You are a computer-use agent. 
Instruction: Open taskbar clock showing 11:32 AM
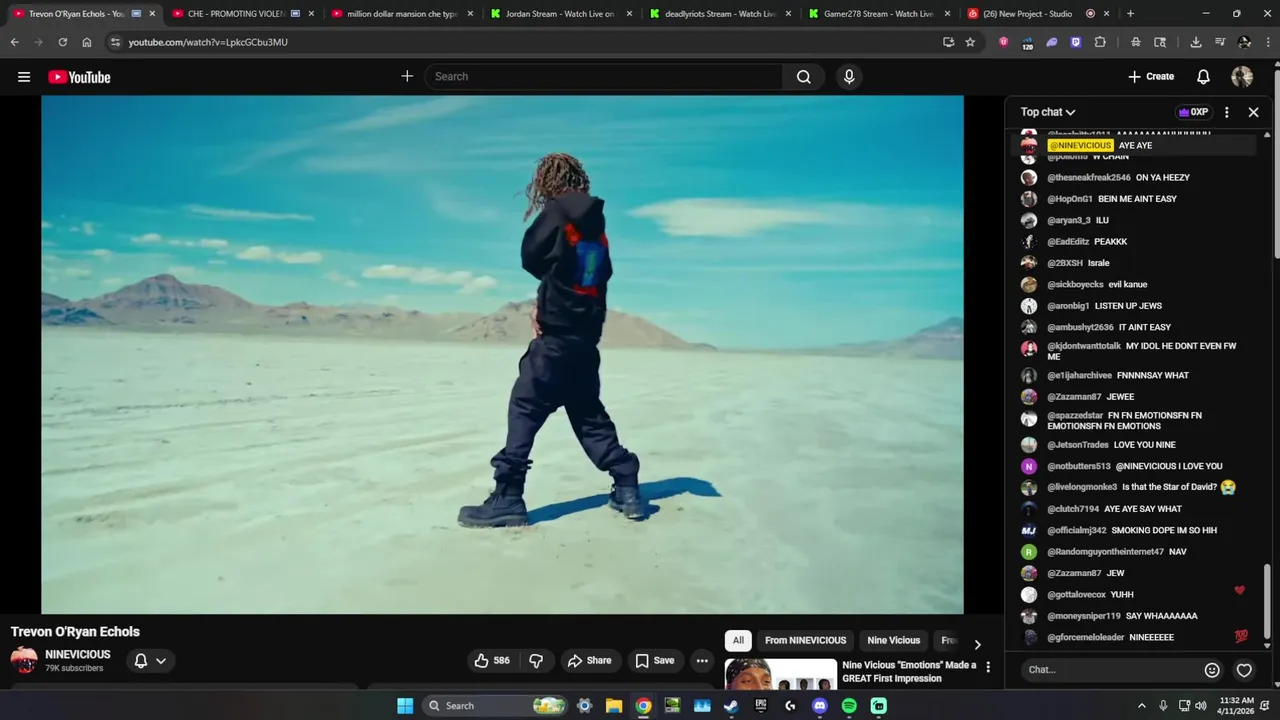coord(1236,706)
